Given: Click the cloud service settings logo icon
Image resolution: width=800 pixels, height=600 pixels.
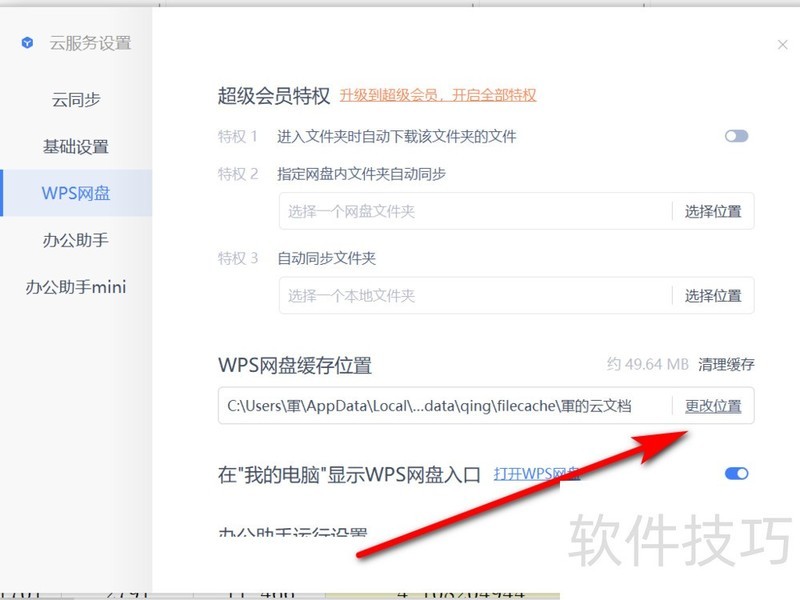Looking at the screenshot, I should click(28, 43).
